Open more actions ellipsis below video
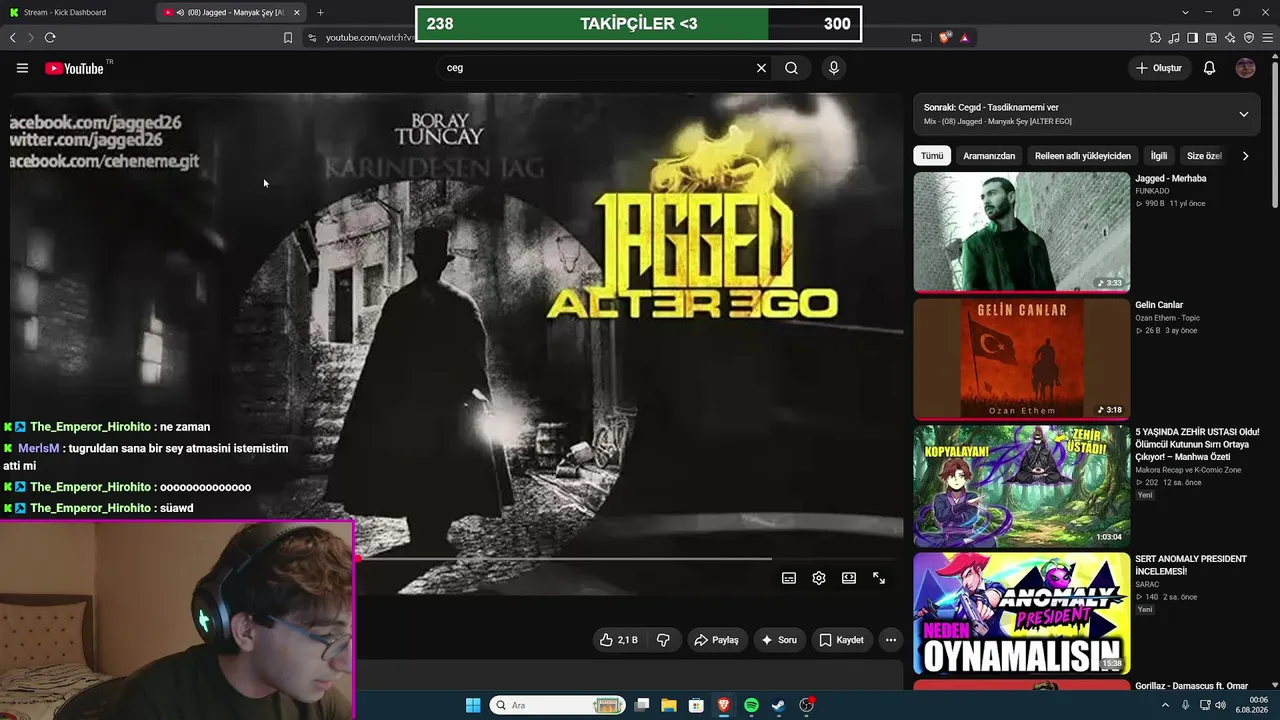The height and width of the screenshot is (720, 1280). [891, 640]
